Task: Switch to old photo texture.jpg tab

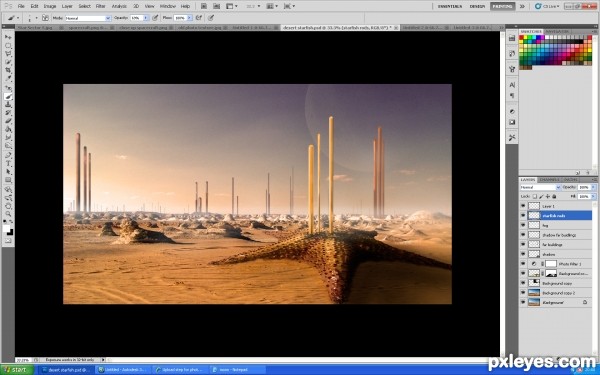Action: pos(203,28)
